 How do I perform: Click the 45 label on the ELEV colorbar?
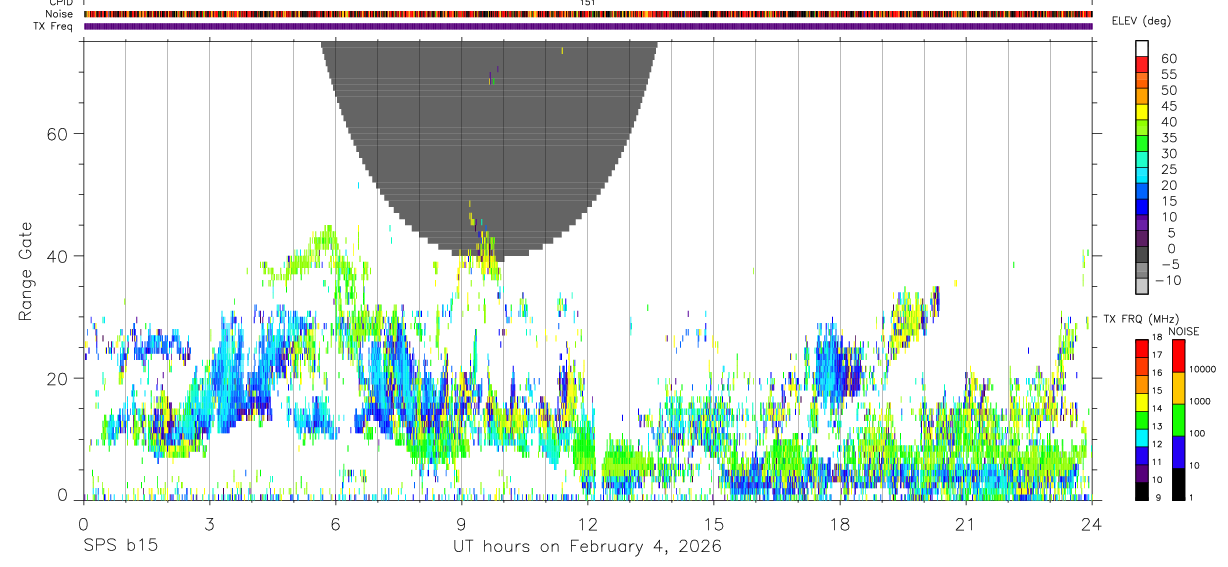point(1169,106)
